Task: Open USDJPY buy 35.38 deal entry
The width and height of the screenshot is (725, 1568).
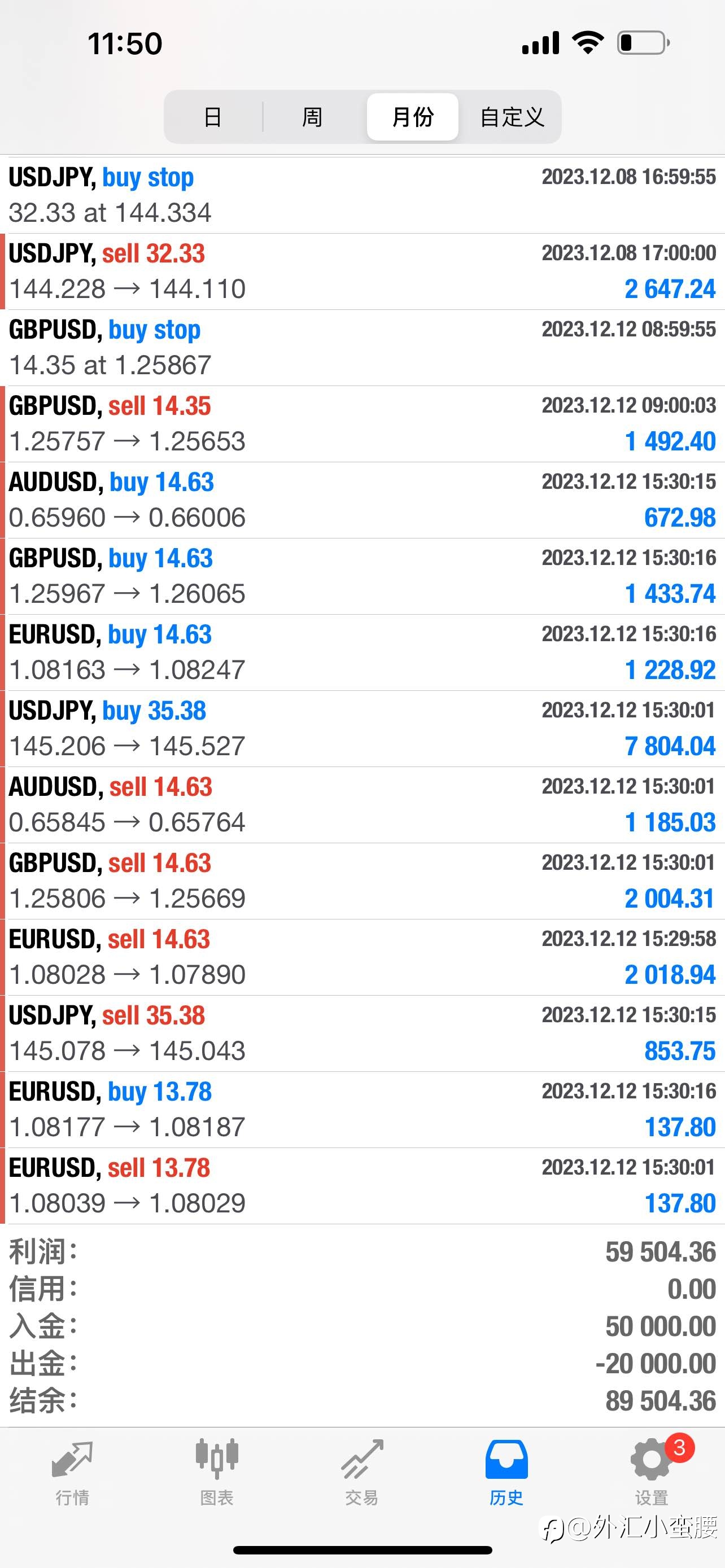Action: tap(362, 729)
